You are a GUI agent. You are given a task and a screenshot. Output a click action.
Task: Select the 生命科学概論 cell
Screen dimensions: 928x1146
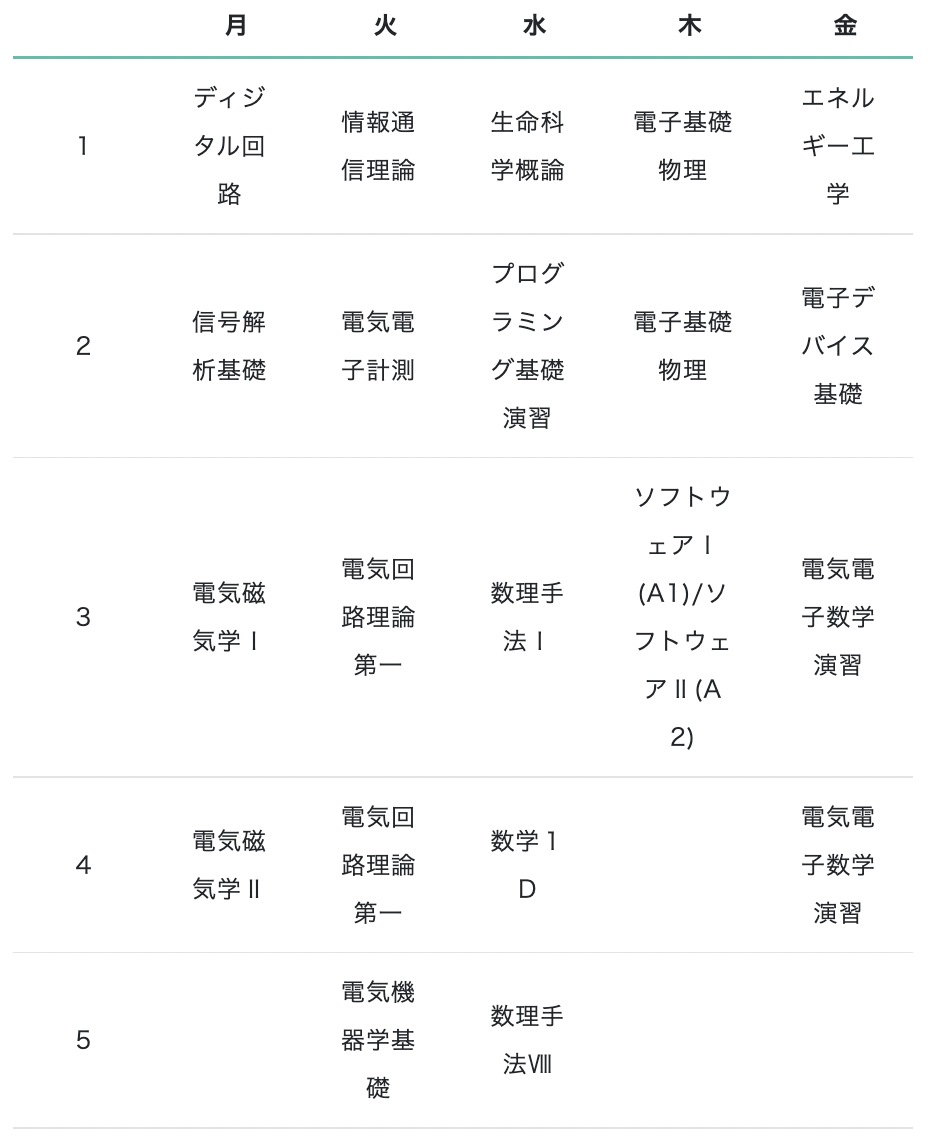527,146
